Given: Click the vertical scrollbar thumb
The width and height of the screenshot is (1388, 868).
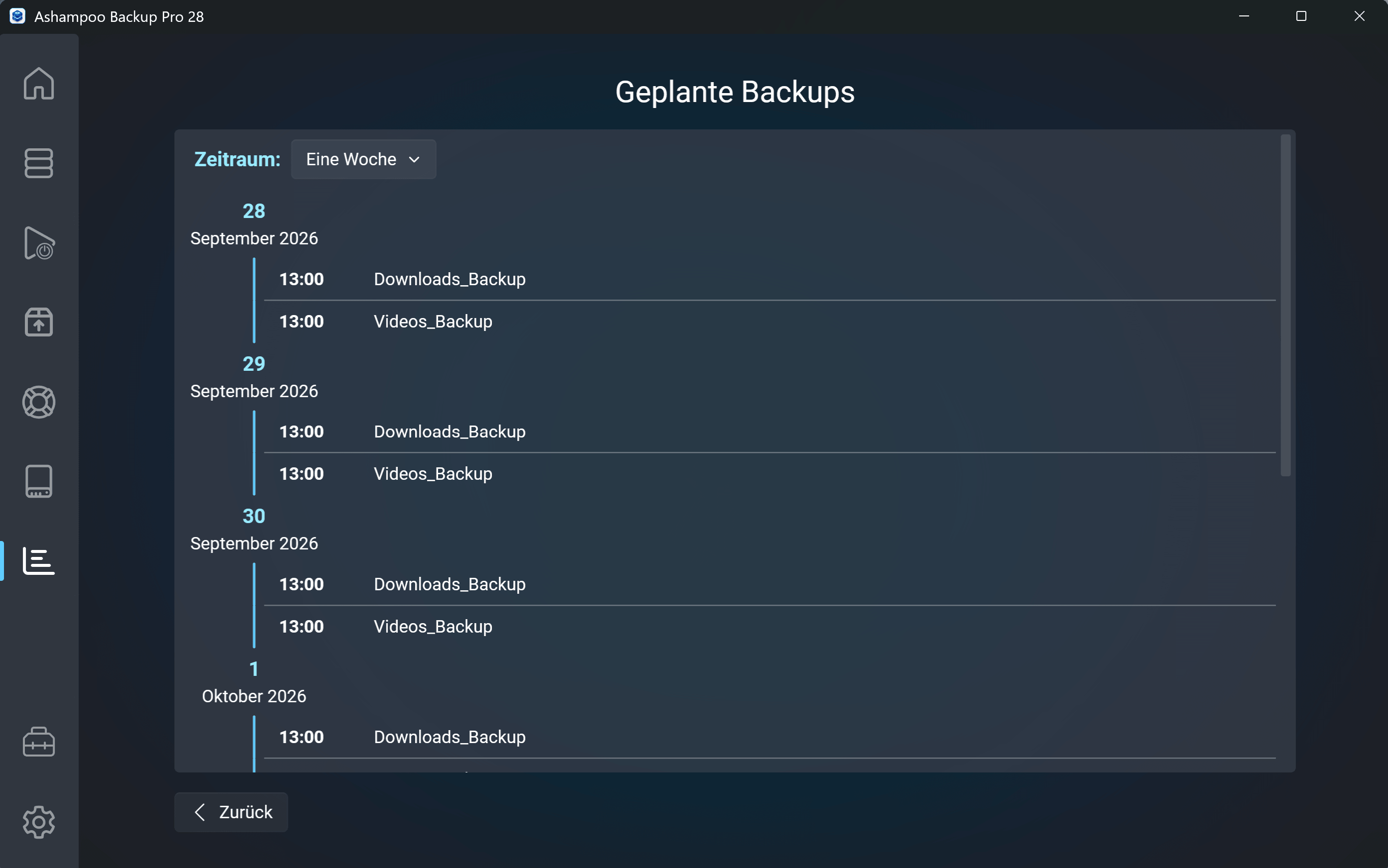Looking at the screenshot, I should 1285,305.
